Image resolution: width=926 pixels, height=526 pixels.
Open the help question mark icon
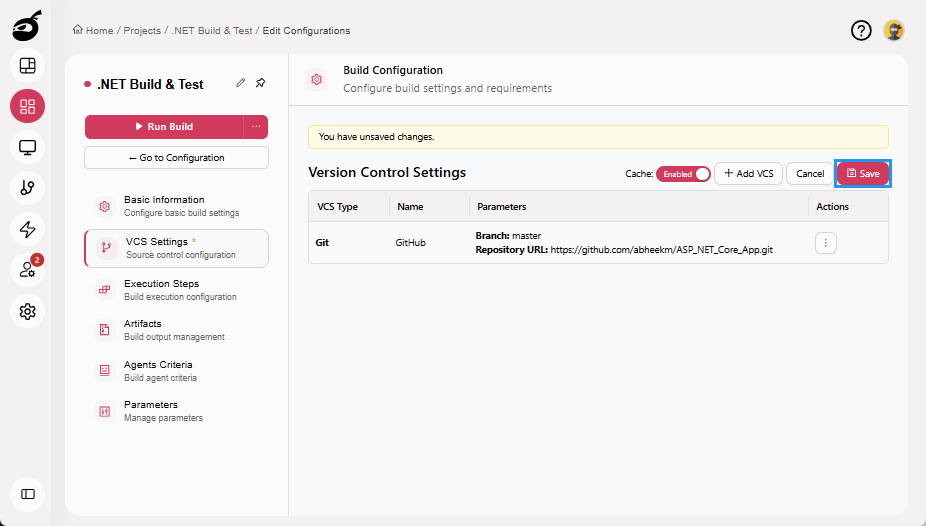pyautogui.click(x=861, y=30)
